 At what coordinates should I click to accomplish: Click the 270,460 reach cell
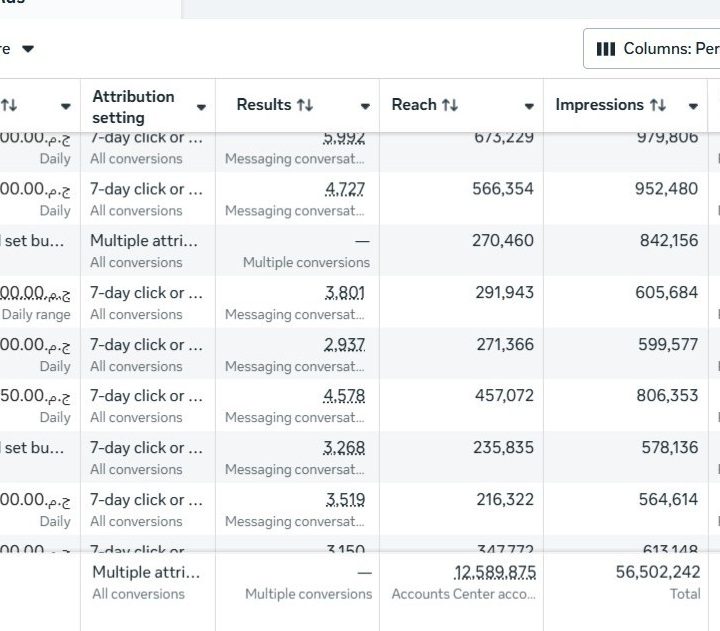tap(503, 241)
